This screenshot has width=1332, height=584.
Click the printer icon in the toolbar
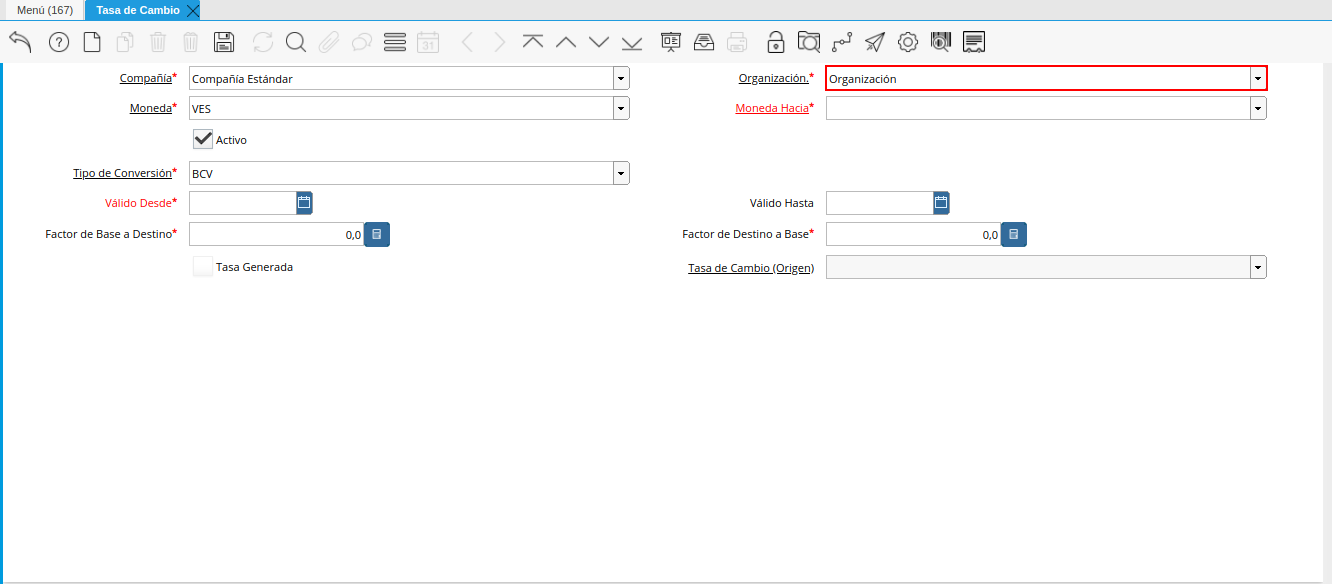[737, 42]
